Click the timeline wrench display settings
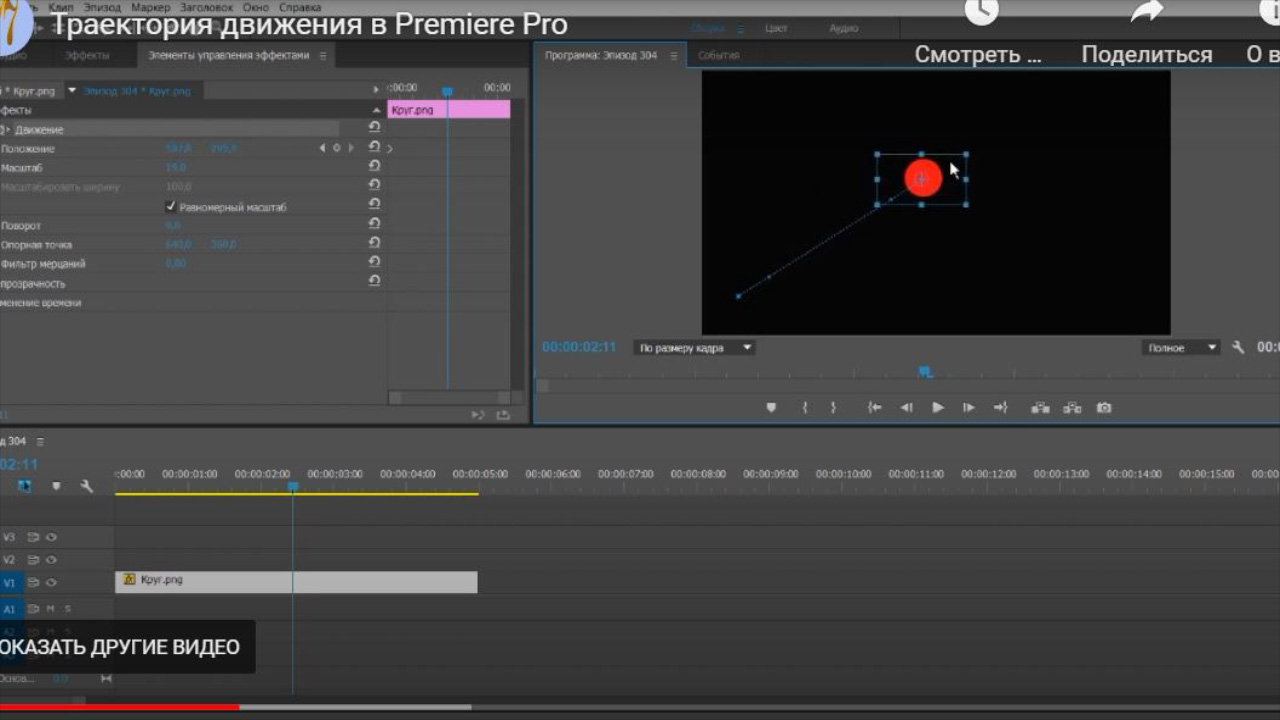 [x=87, y=486]
